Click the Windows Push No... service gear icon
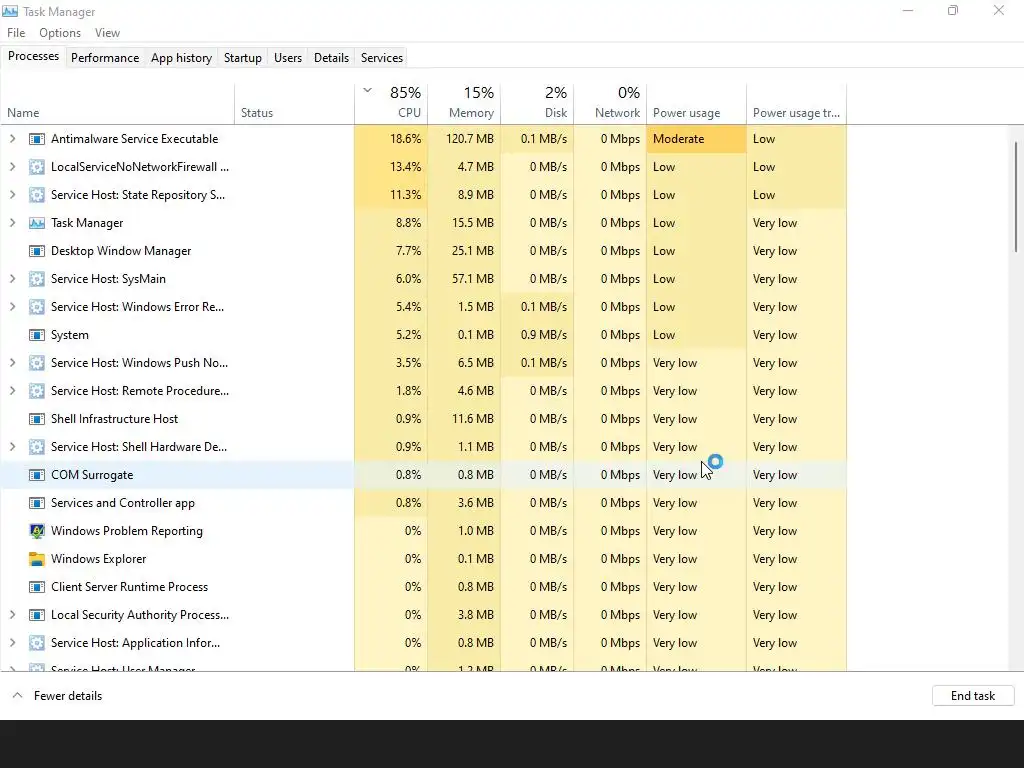The height and width of the screenshot is (768, 1024). click(x=37, y=363)
